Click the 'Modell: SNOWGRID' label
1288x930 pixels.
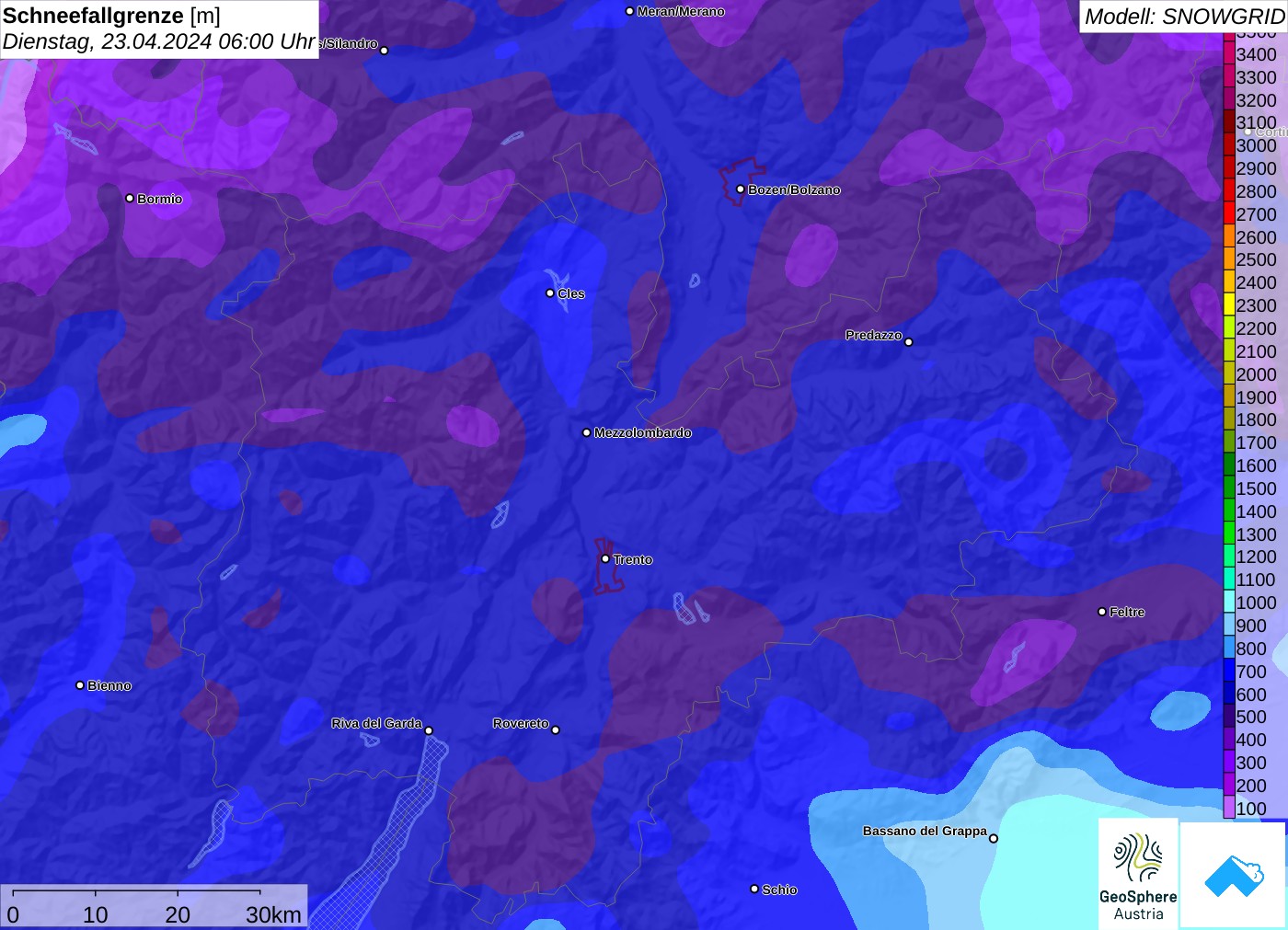(1184, 17)
